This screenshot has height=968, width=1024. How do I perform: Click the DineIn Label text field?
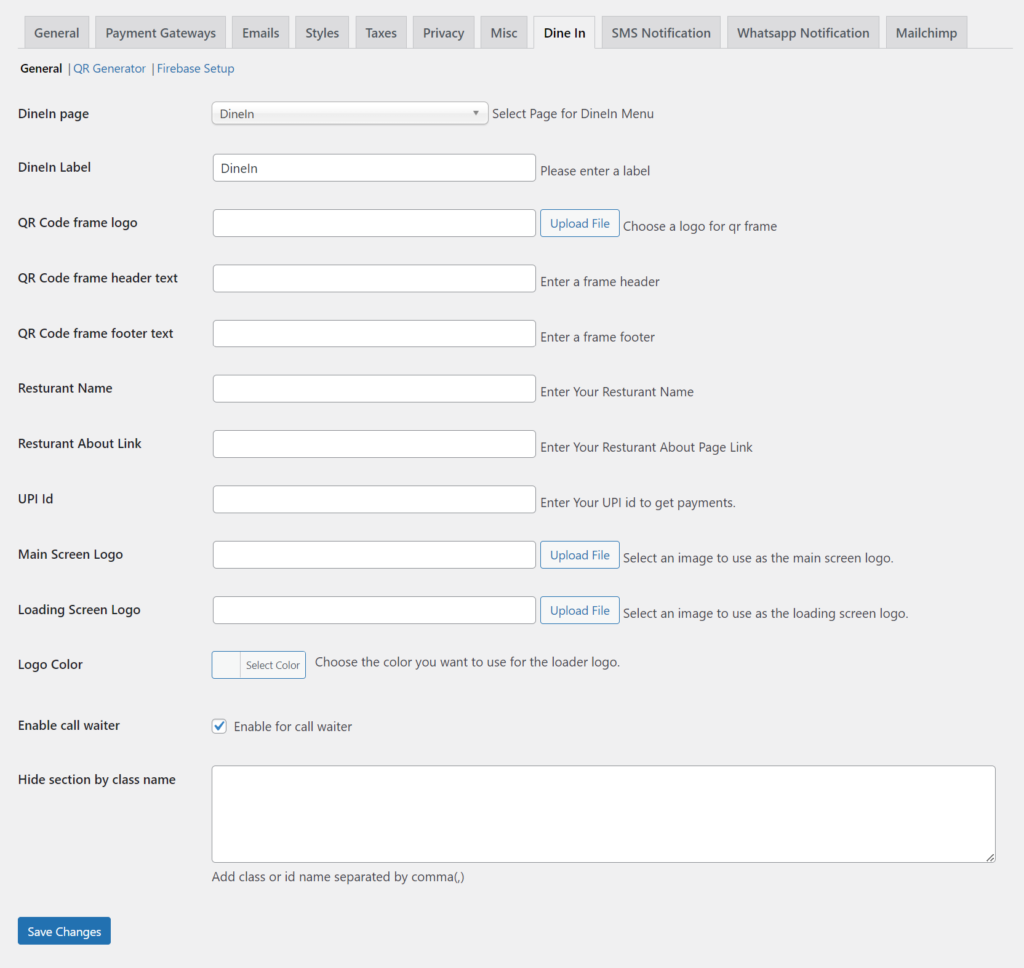pyautogui.click(x=374, y=168)
